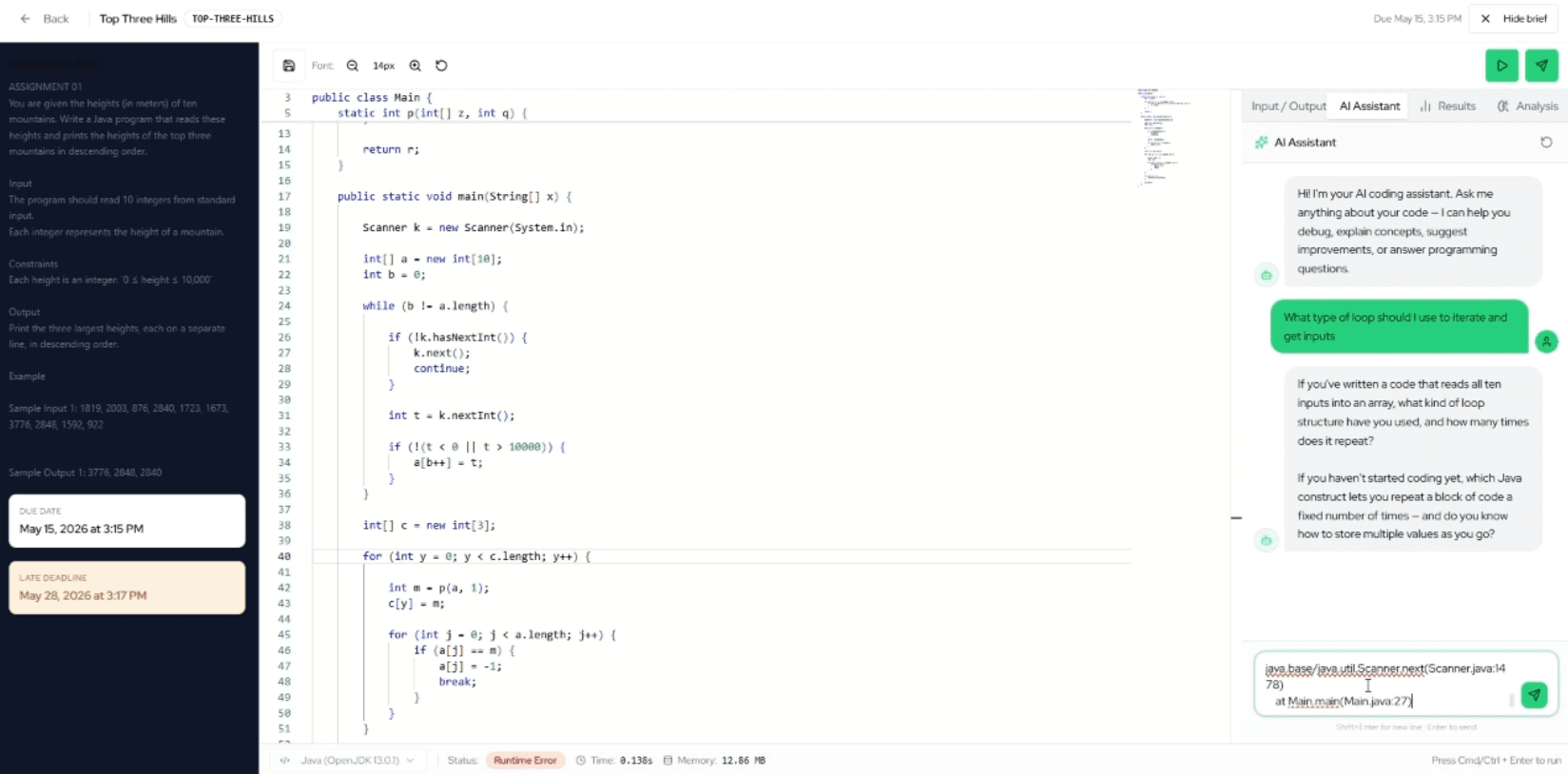The width and height of the screenshot is (1568, 774).
Task: Click the Due May 15, 3:15 PM header text
Action: 1417,18
